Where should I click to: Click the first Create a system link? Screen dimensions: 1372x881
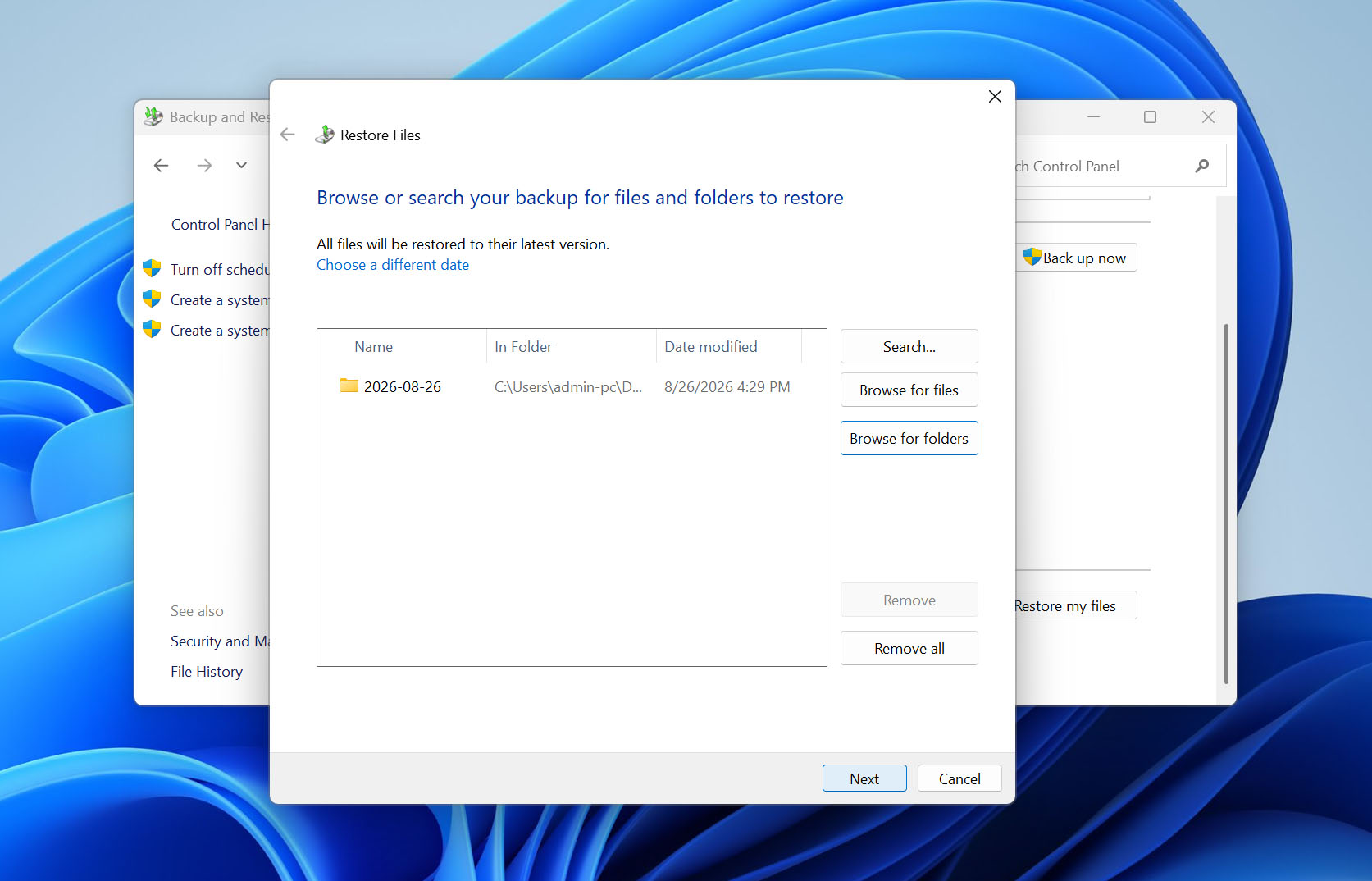[220, 300]
